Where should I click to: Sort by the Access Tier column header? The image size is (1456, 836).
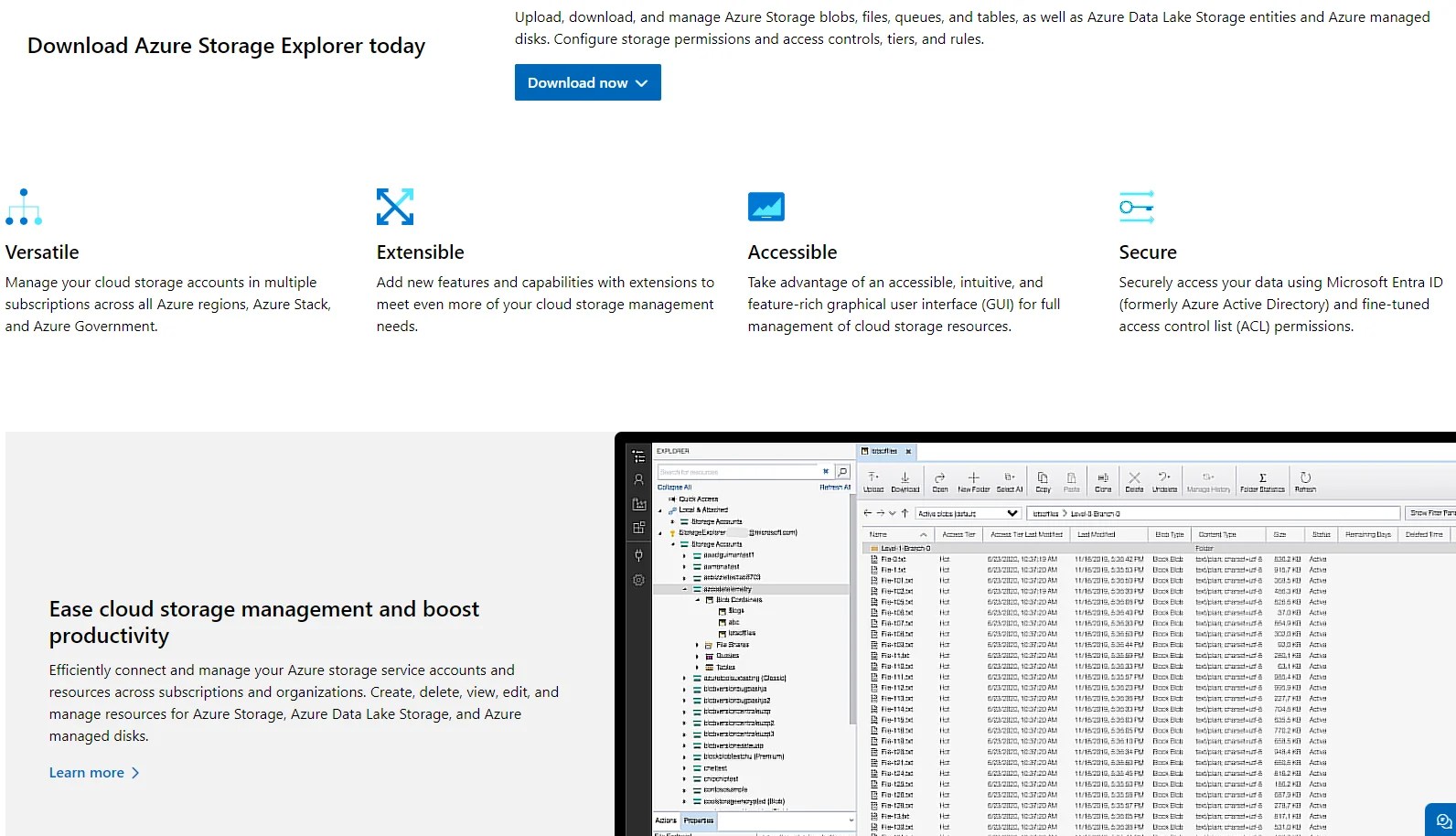[958, 534]
